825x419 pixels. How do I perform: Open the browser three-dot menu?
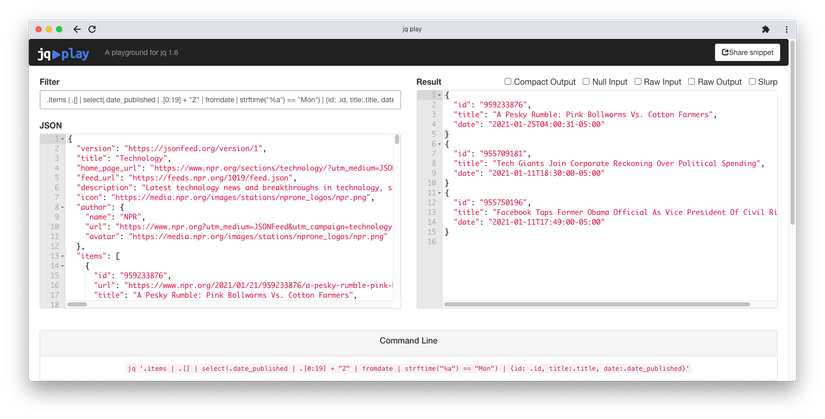(x=786, y=29)
